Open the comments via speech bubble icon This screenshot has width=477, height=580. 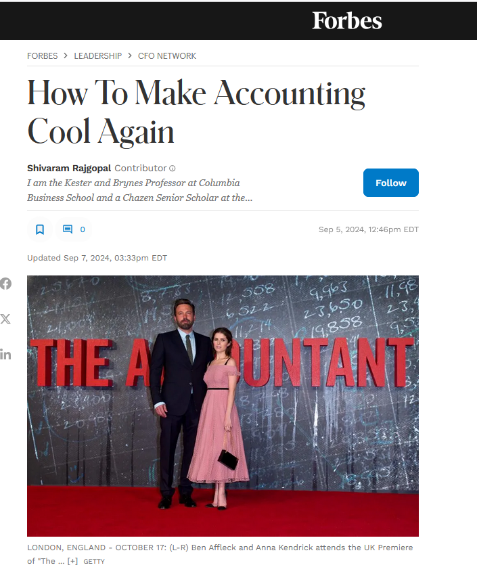click(67, 229)
